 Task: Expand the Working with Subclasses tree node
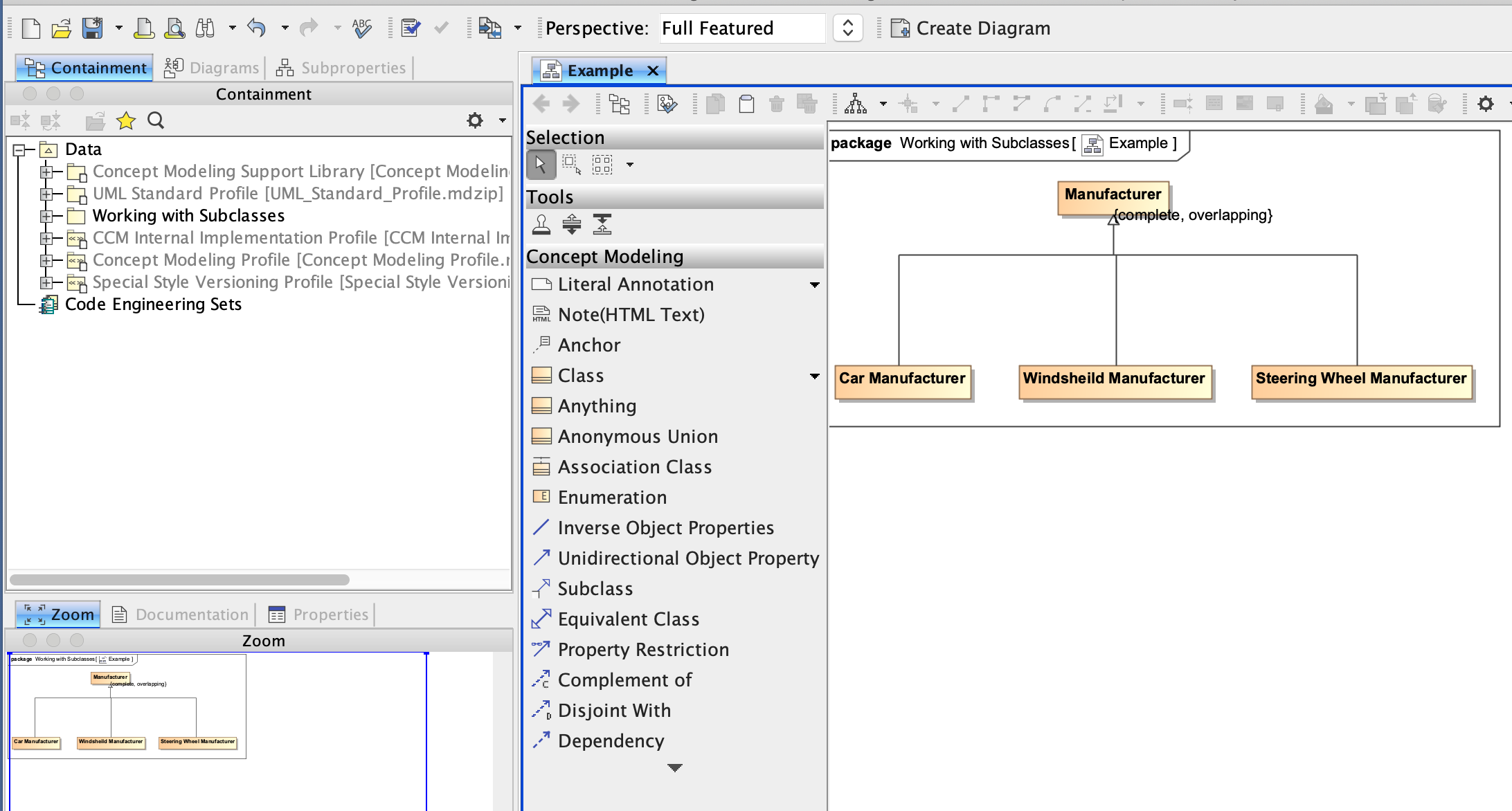click(46, 216)
